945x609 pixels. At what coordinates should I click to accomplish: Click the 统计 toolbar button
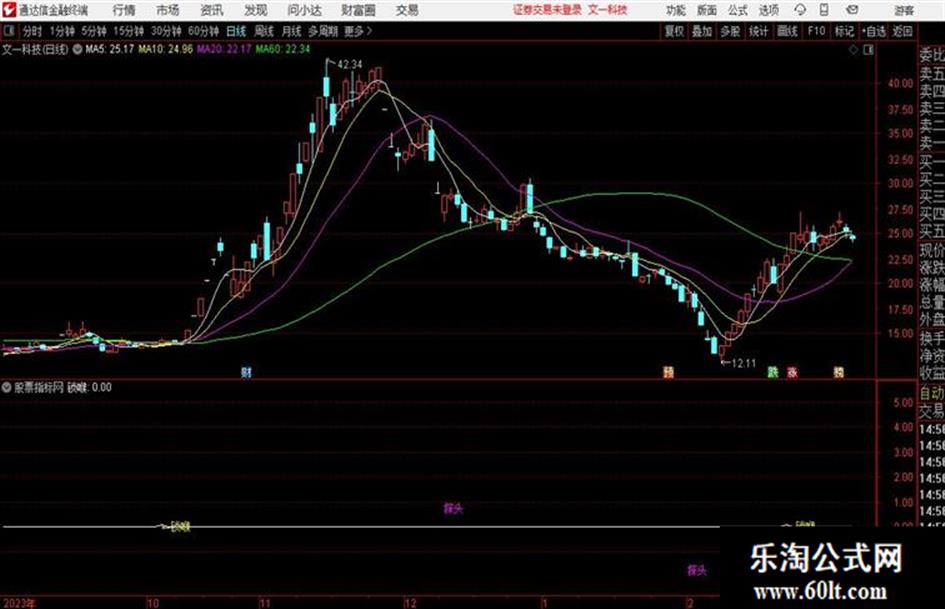[758, 31]
